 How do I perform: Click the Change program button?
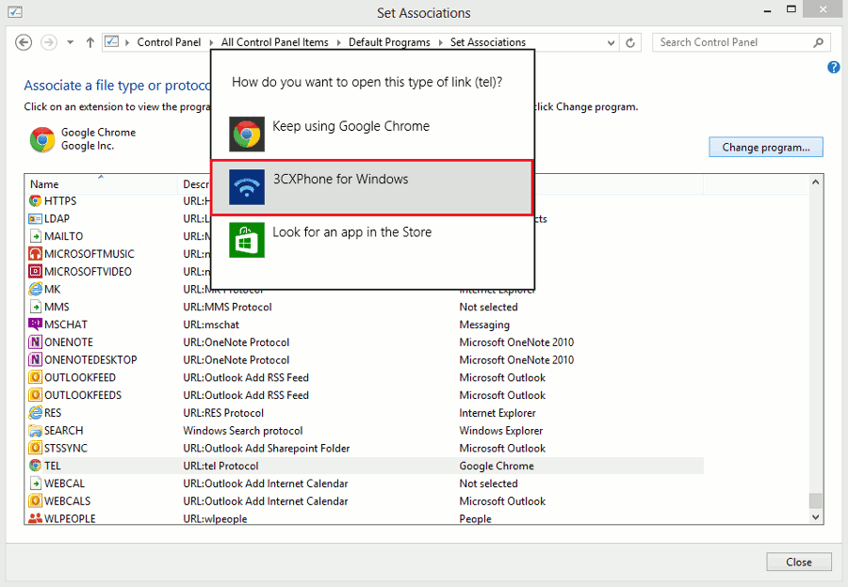pyautogui.click(x=766, y=147)
